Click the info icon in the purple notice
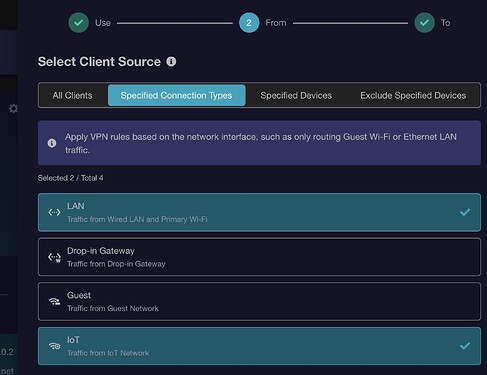The height and width of the screenshot is (375, 487). pyautogui.click(x=52, y=143)
